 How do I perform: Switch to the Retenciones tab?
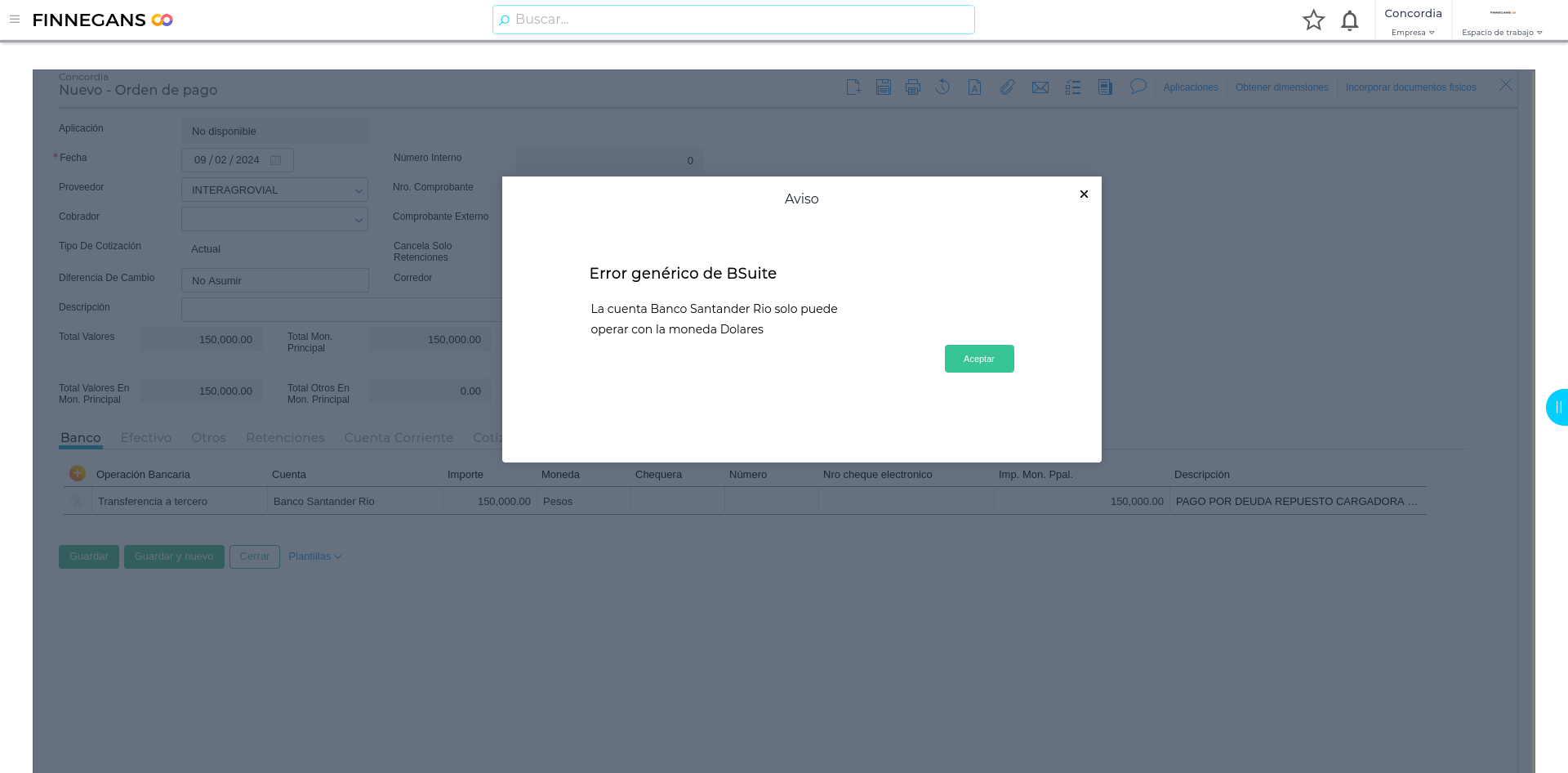coord(285,438)
